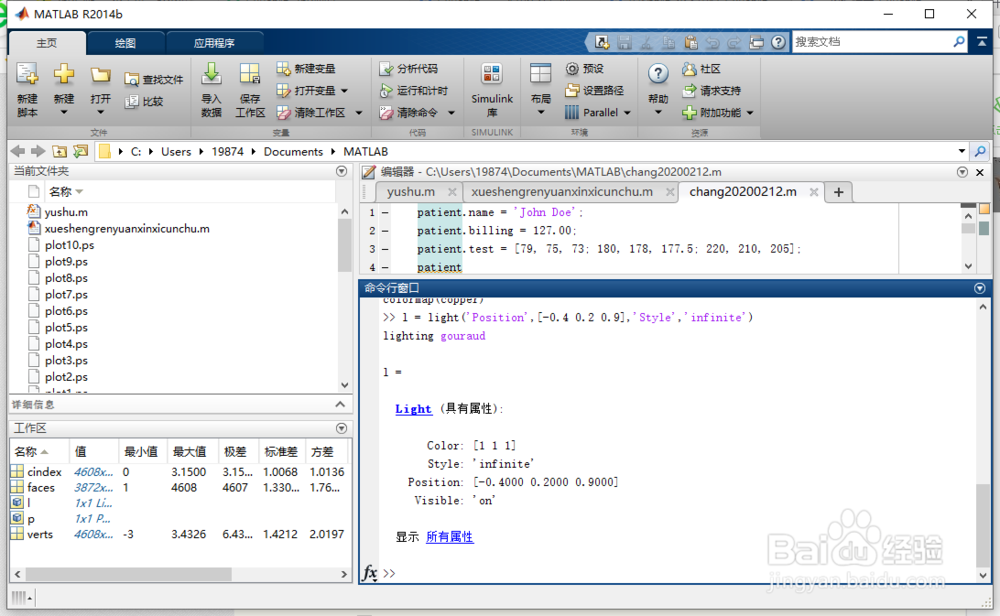Select yushu.m in Current Folder list
1000x616 pixels.
pyautogui.click(x=66, y=212)
